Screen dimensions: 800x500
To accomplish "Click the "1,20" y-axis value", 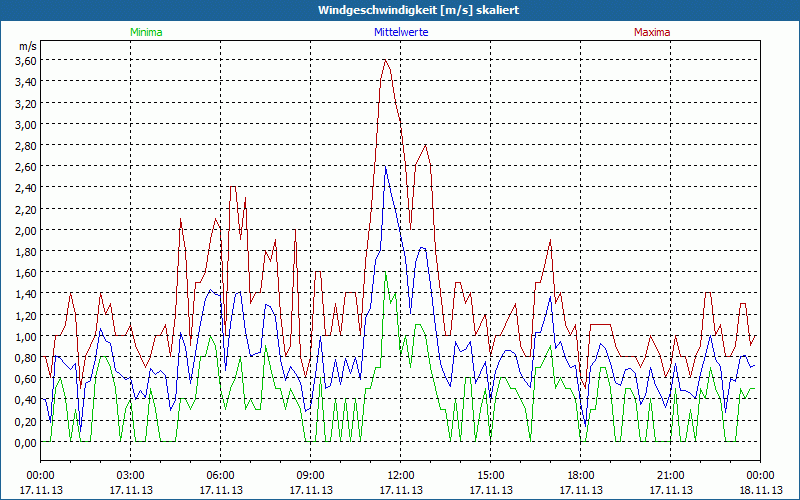I will click(x=26, y=315).
